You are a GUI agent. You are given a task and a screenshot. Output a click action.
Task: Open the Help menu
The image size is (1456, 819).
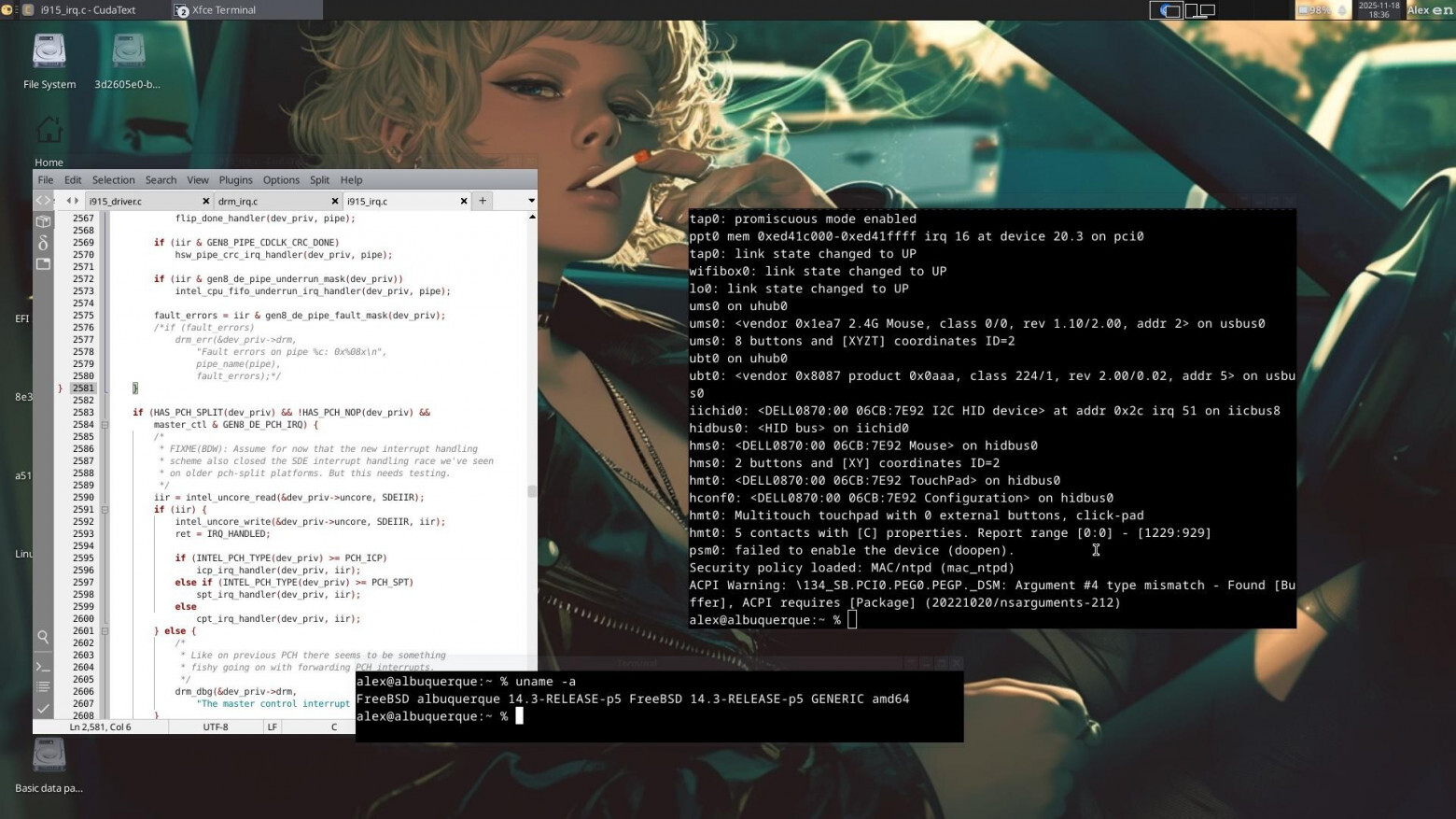point(351,180)
